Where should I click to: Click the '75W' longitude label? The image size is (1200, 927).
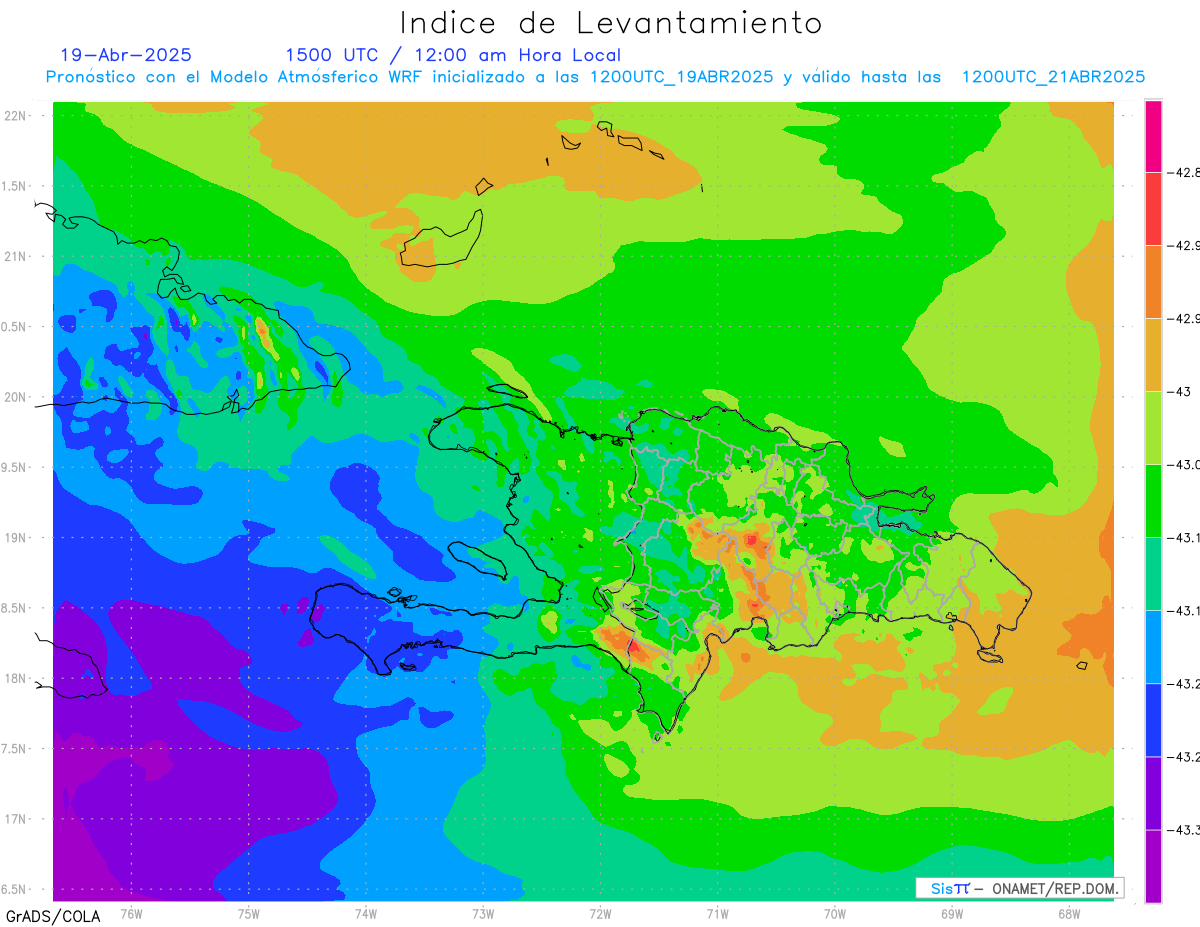pyautogui.click(x=249, y=914)
